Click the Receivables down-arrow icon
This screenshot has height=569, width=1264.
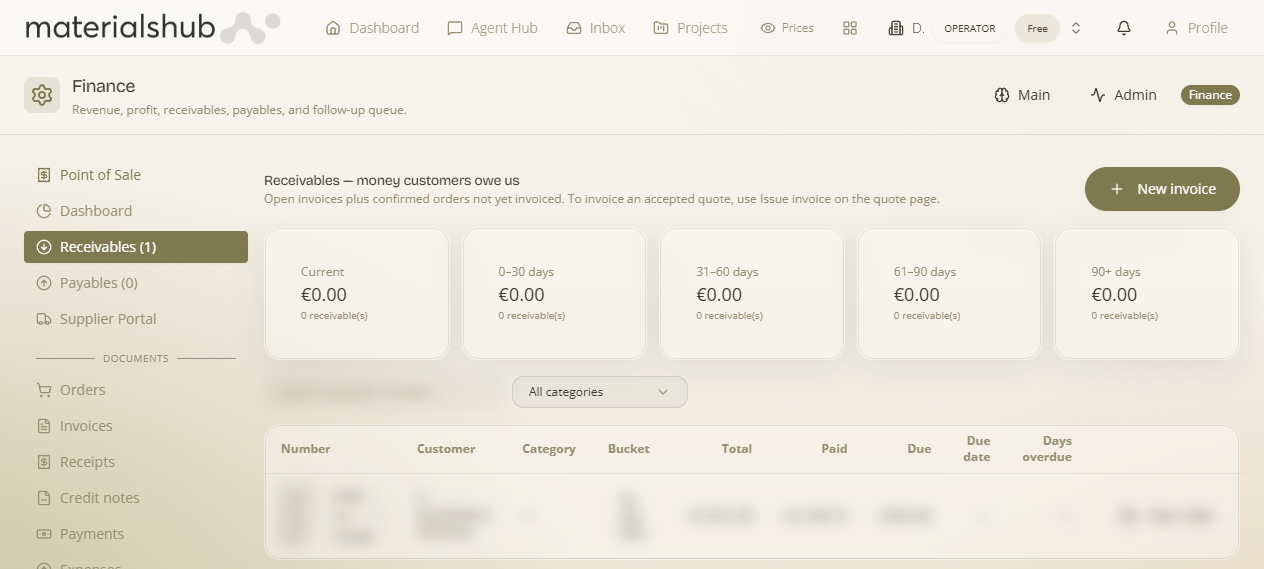(x=43, y=247)
